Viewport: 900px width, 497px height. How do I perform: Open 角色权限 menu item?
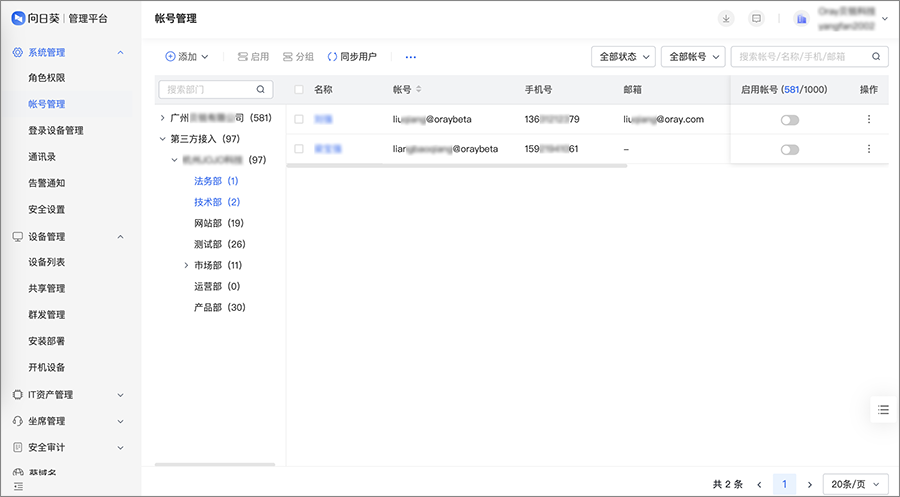point(46,77)
